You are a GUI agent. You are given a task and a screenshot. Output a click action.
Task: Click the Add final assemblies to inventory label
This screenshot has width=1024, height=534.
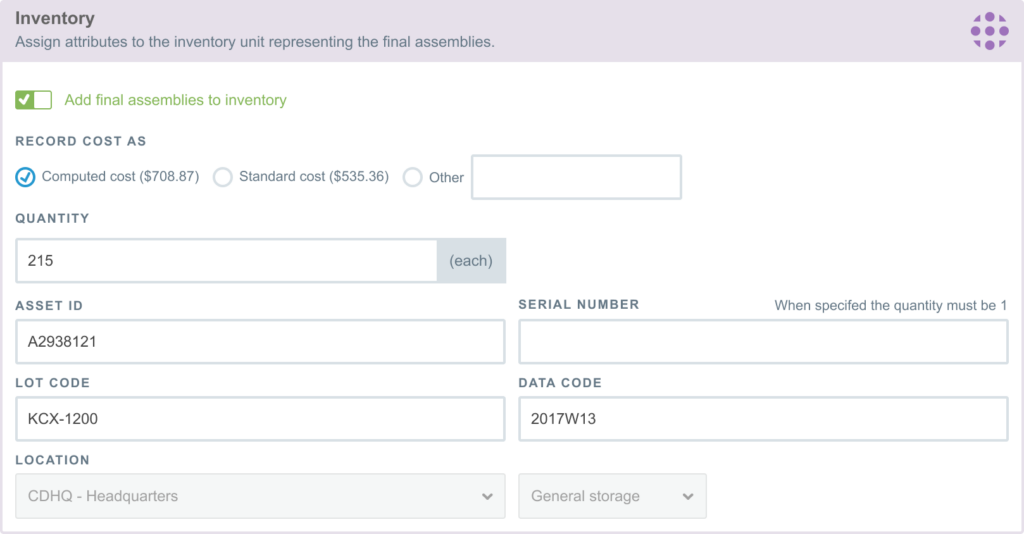(175, 100)
